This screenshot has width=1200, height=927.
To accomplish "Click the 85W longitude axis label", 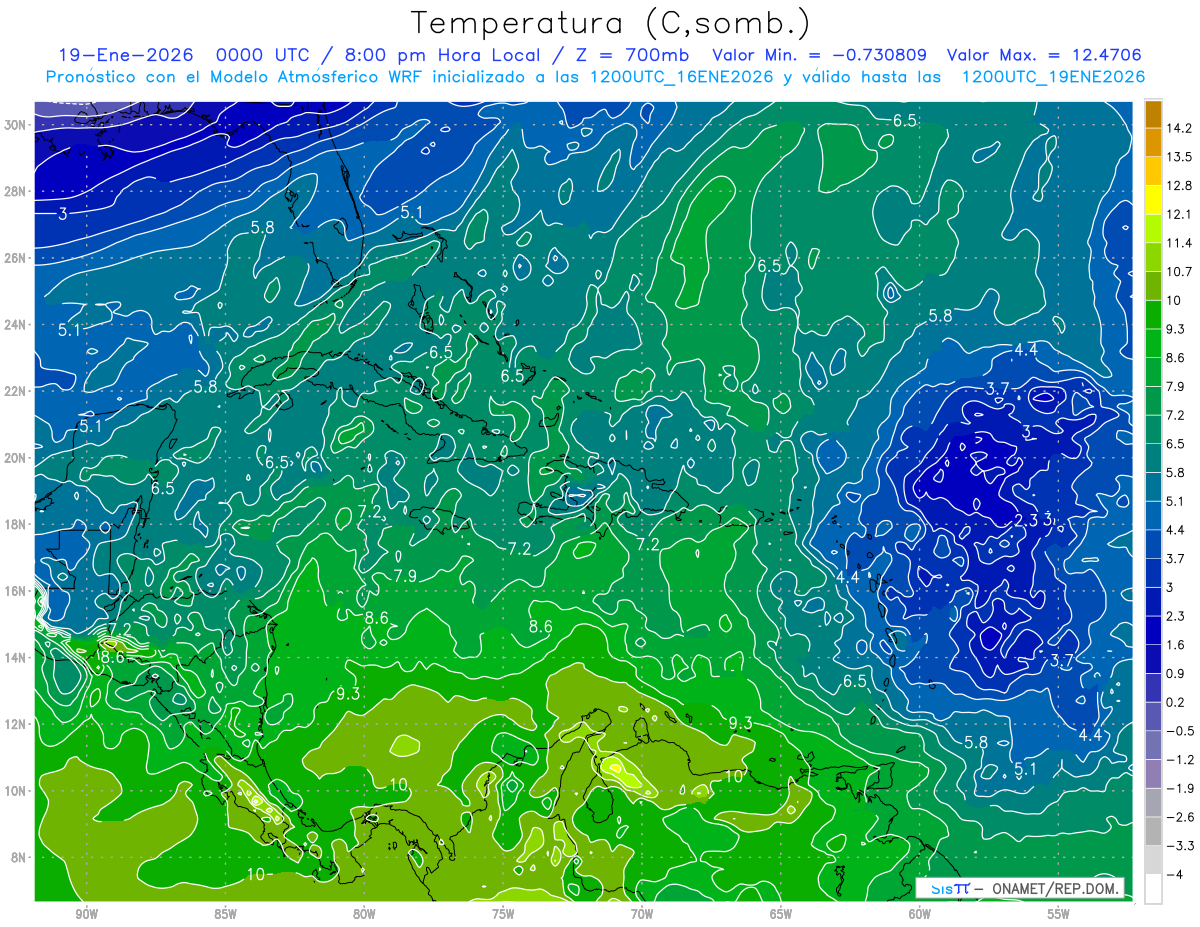I will [226, 913].
